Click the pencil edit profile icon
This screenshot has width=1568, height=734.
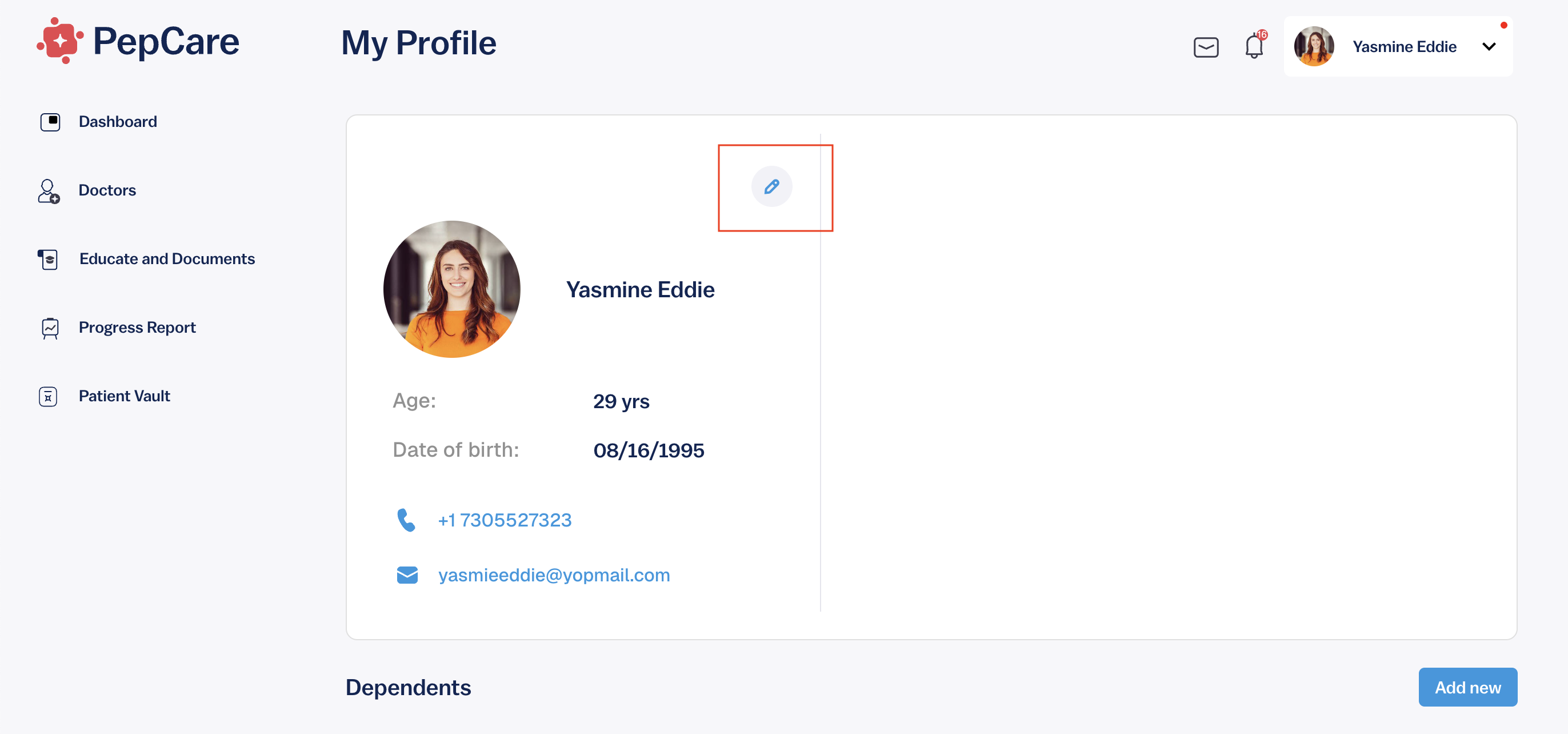[x=771, y=186]
